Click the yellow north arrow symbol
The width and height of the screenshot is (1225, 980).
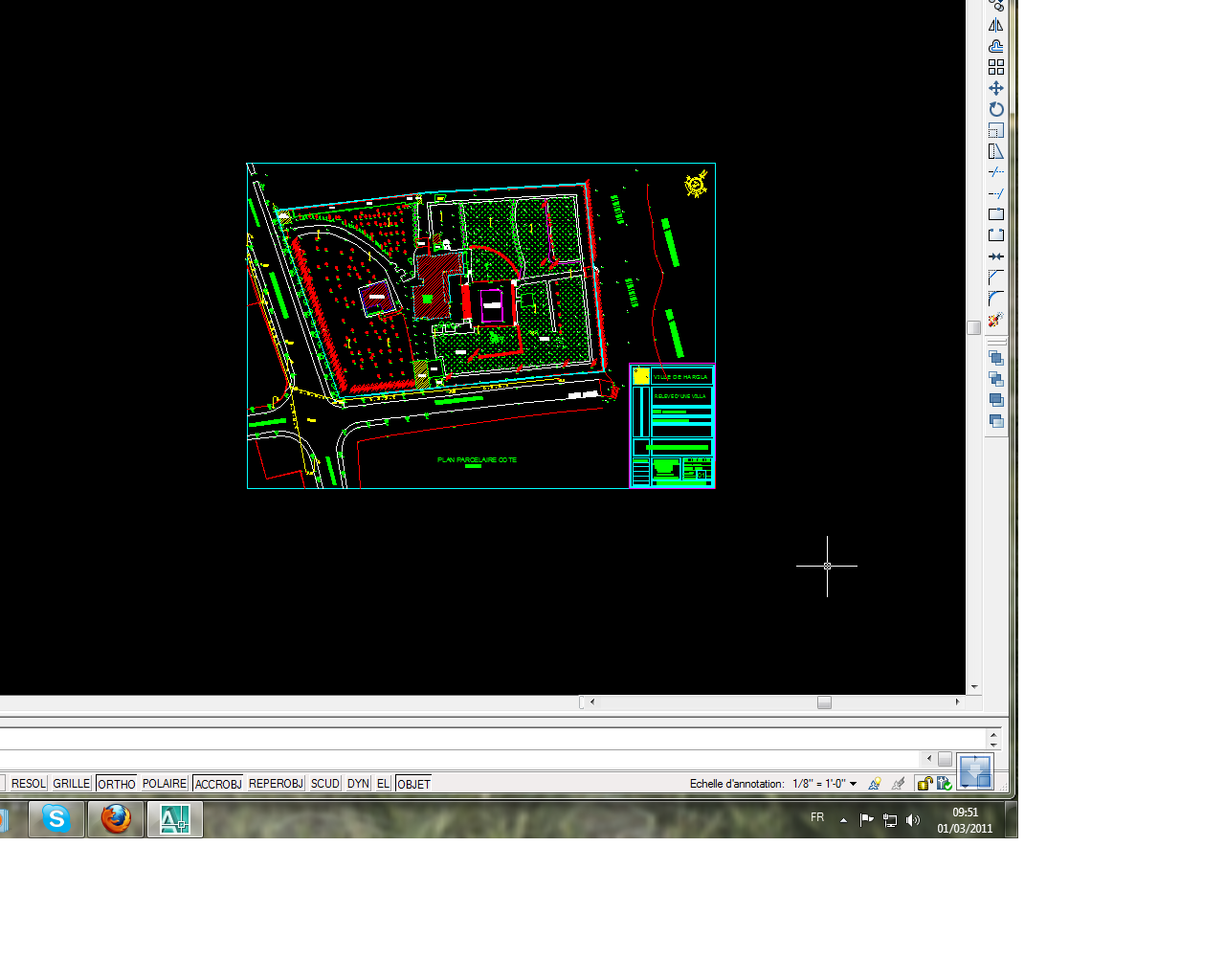697,184
